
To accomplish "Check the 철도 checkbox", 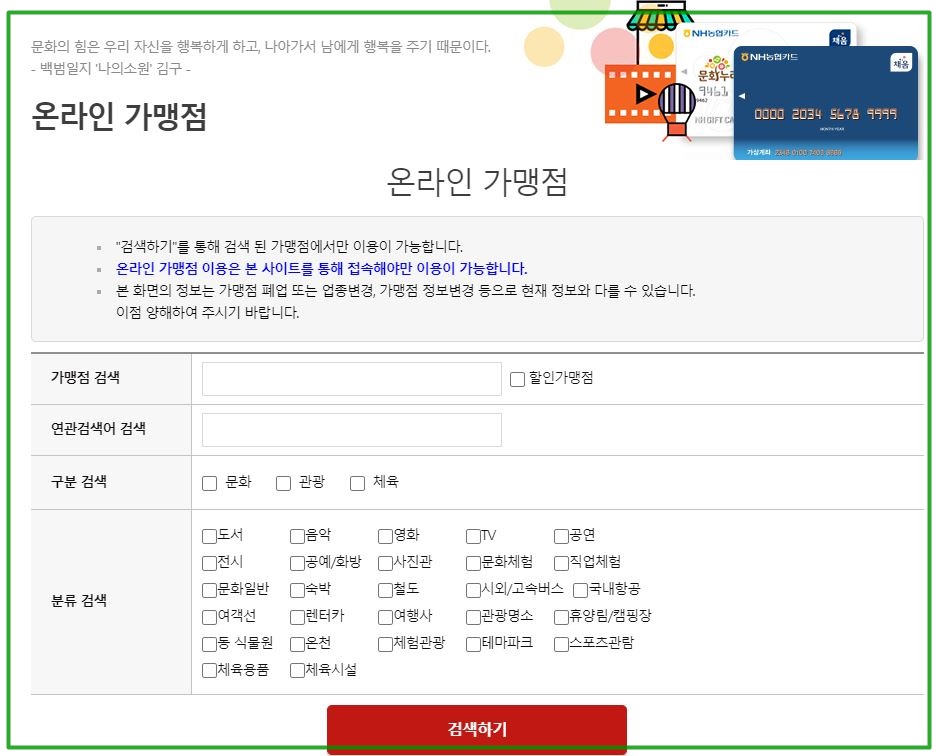I will coord(383,590).
